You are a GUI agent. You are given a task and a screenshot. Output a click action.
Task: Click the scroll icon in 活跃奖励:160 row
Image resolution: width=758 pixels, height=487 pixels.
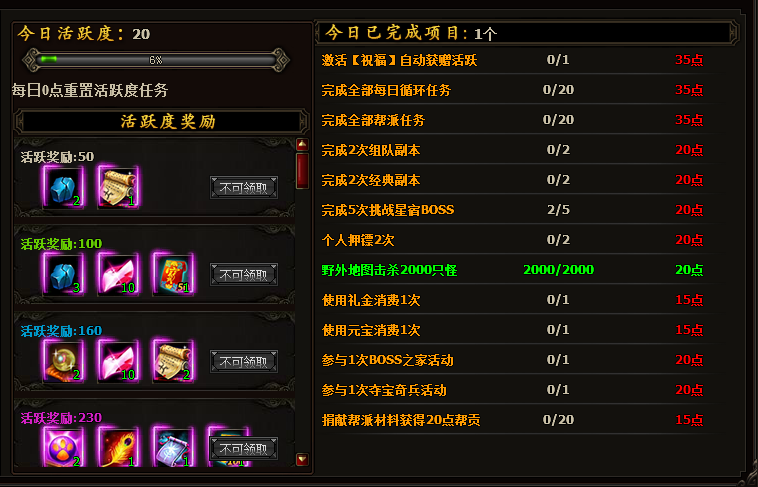[173, 361]
